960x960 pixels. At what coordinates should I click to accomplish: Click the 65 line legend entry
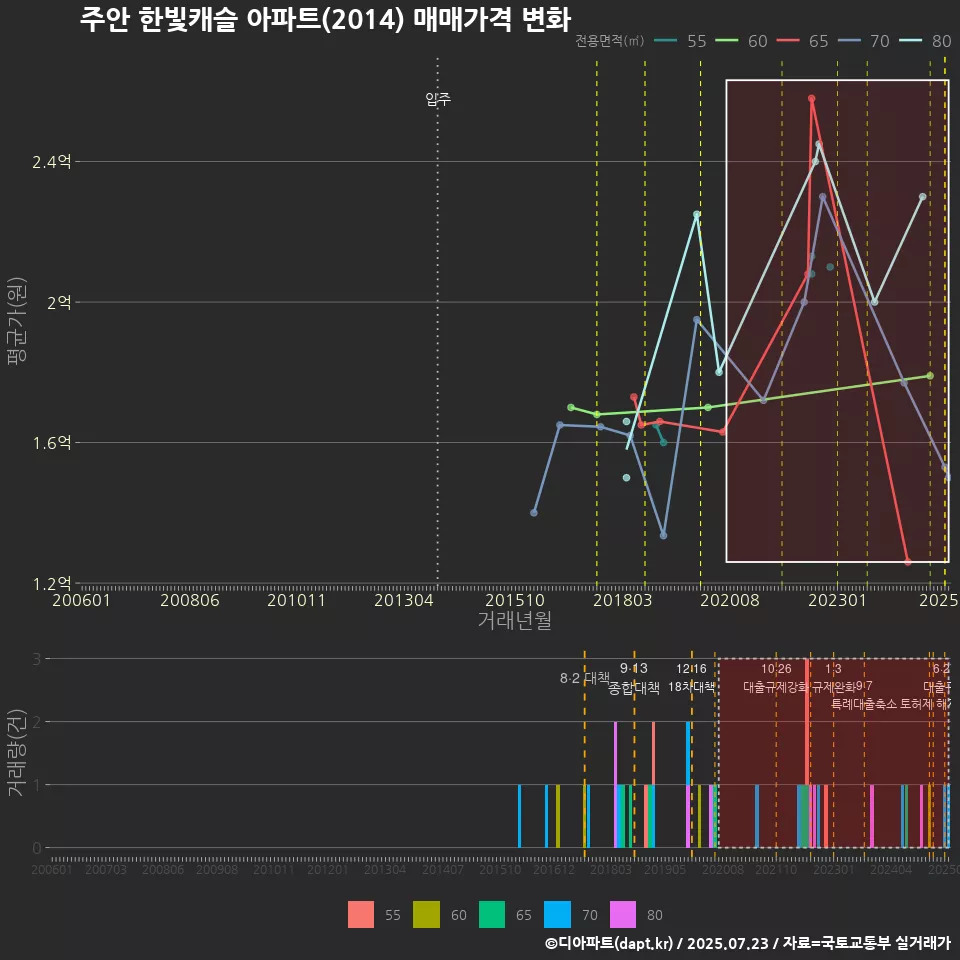coord(802,41)
